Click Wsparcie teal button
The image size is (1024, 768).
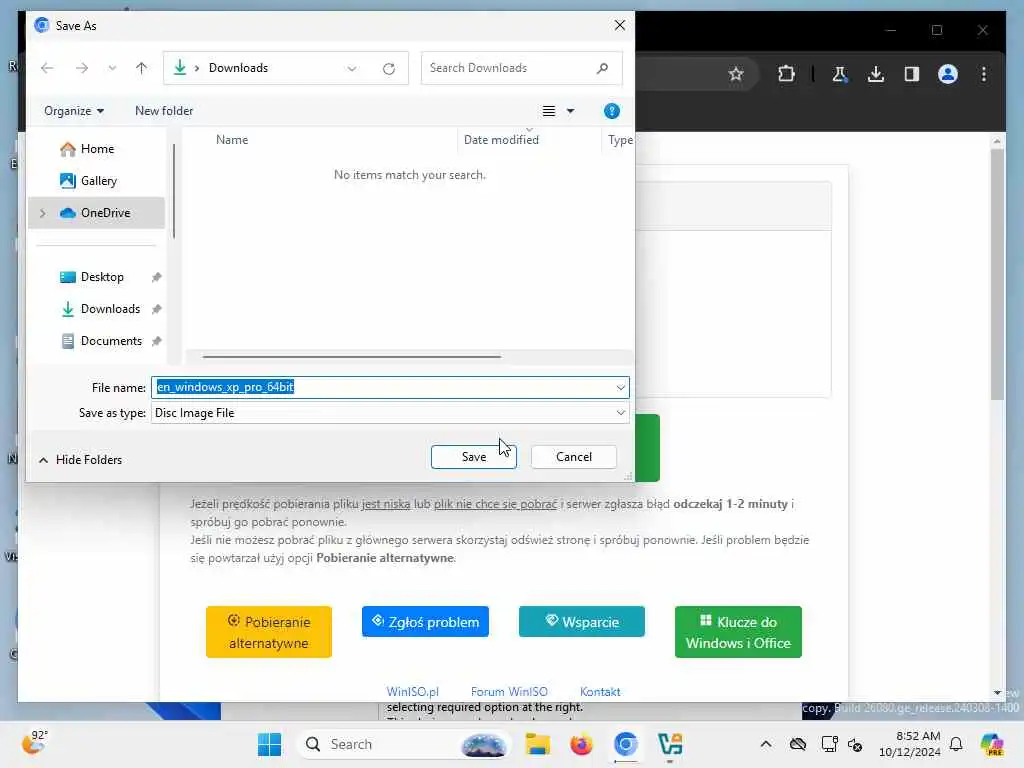coord(581,622)
